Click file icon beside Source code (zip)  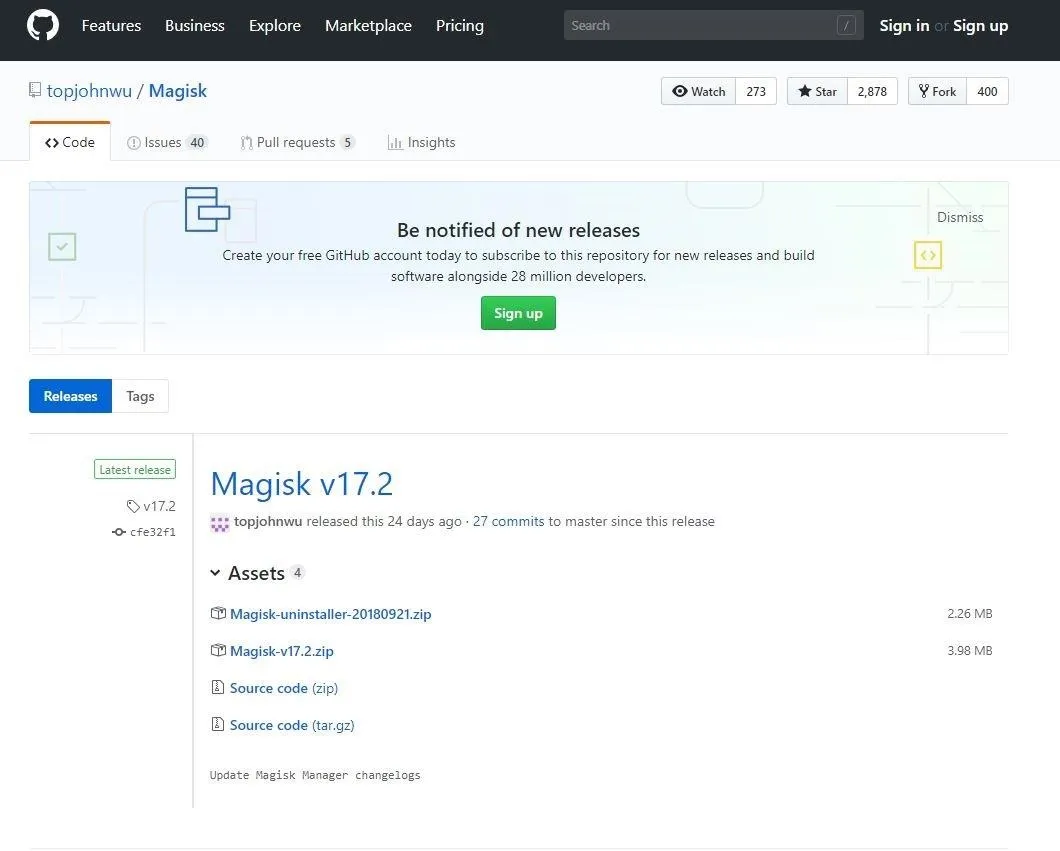[x=218, y=687]
